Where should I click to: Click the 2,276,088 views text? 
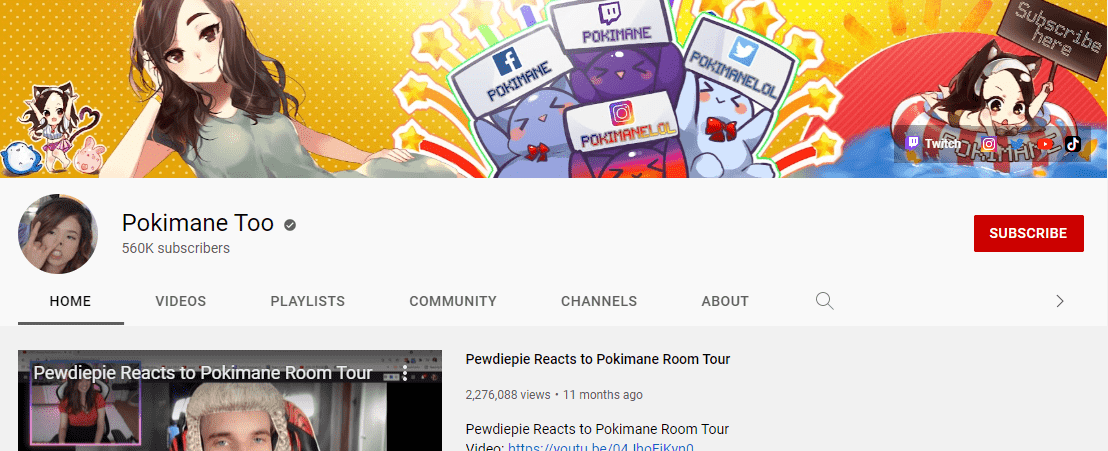pyautogui.click(x=508, y=394)
